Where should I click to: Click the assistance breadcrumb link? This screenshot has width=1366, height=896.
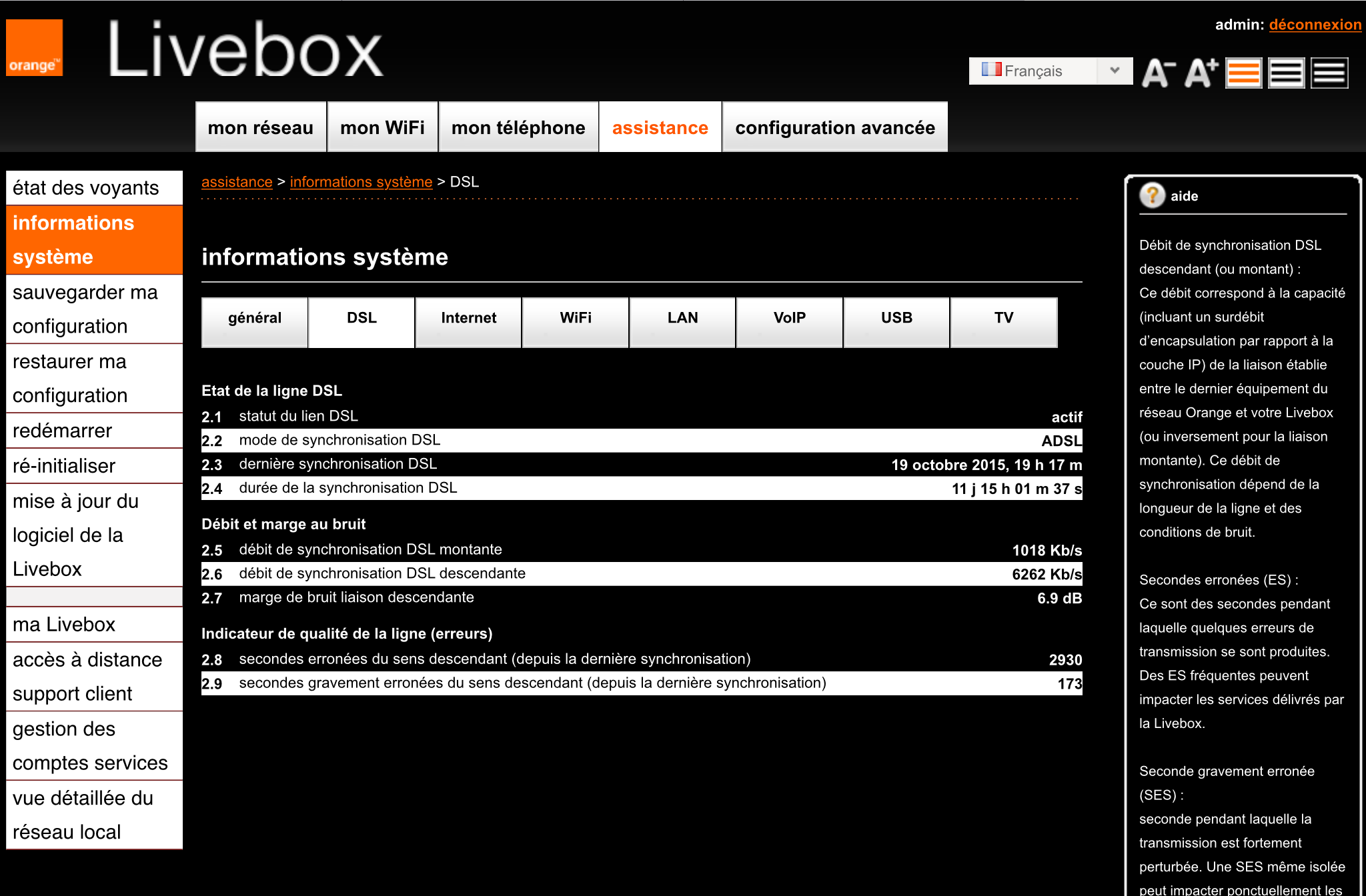pos(237,182)
